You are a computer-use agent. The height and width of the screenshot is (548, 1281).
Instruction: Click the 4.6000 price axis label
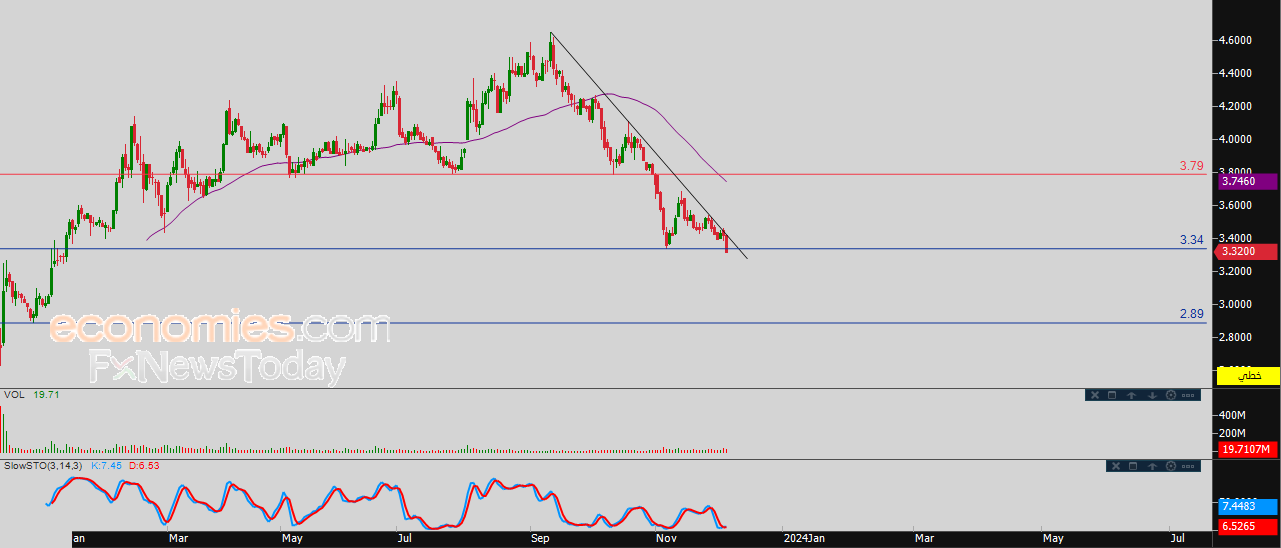(1234, 40)
